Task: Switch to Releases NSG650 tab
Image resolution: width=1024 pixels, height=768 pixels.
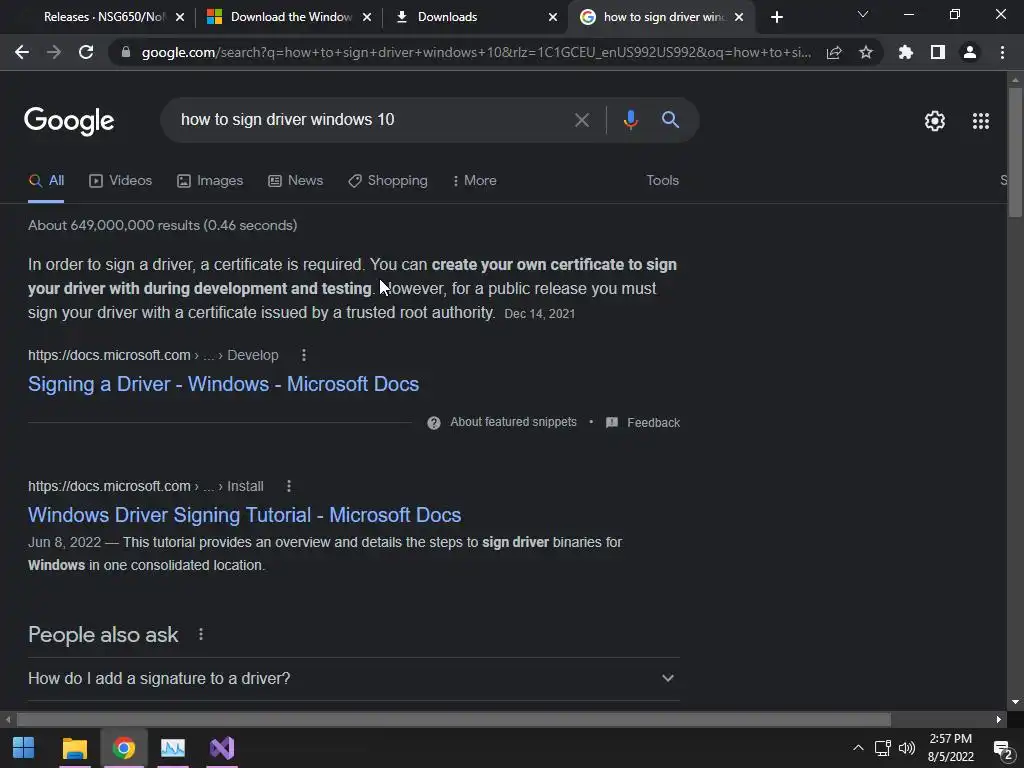Action: 104,17
